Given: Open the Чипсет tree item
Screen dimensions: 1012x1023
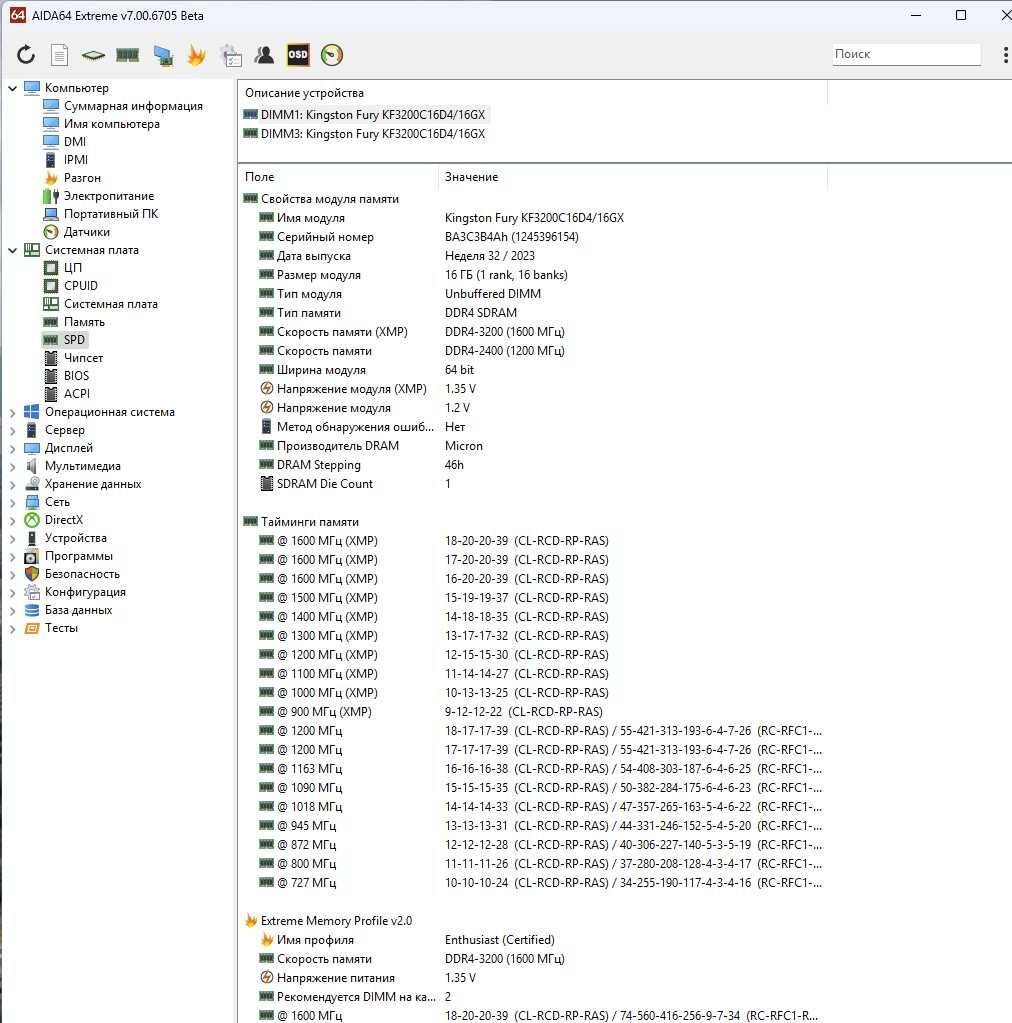Looking at the screenshot, I should 84,358.
